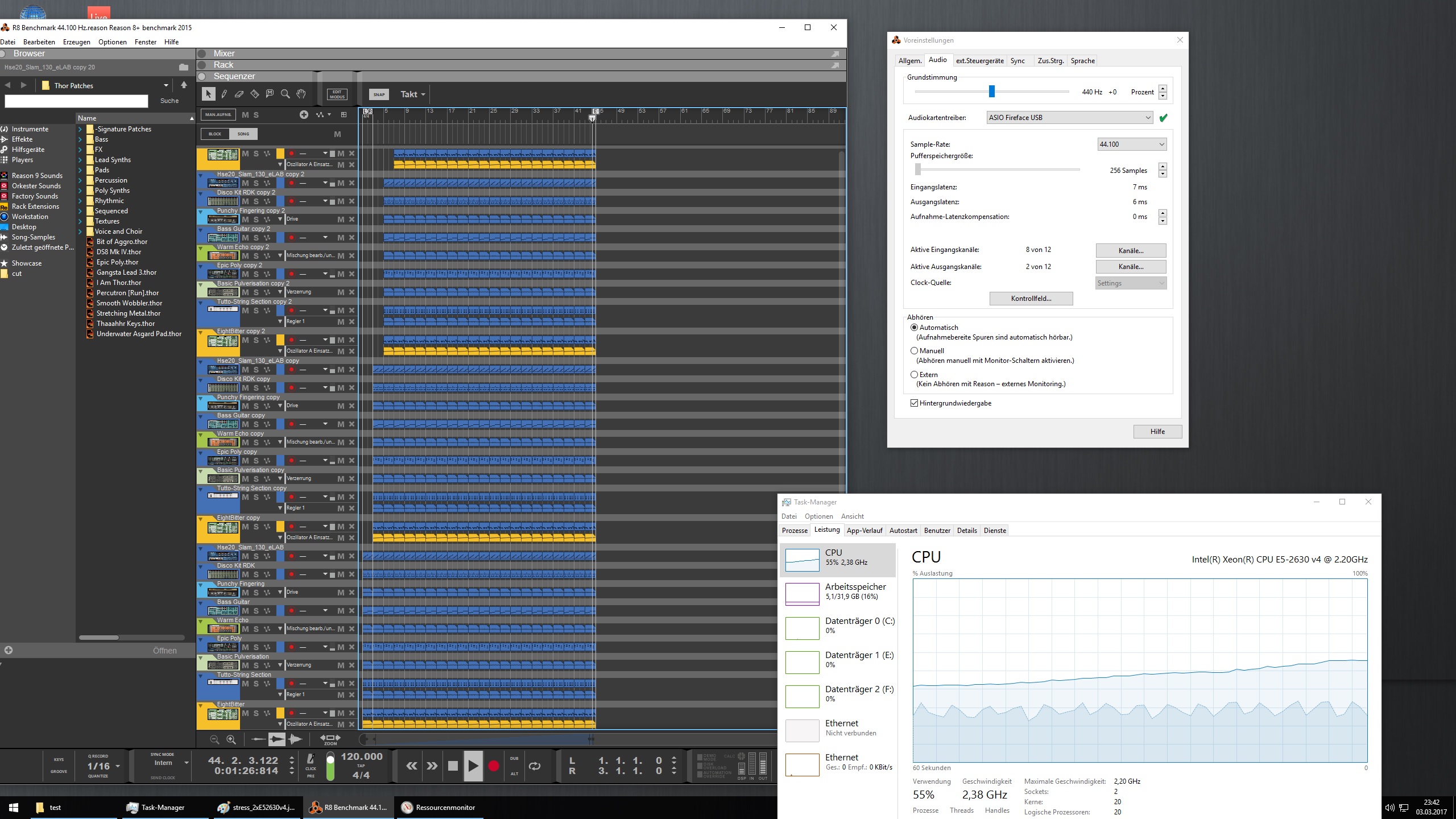The width and height of the screenshot is (1456, 819).
Task: Click the Pufferspeichergröße slider handle
Action: click(x=917, y=169)
